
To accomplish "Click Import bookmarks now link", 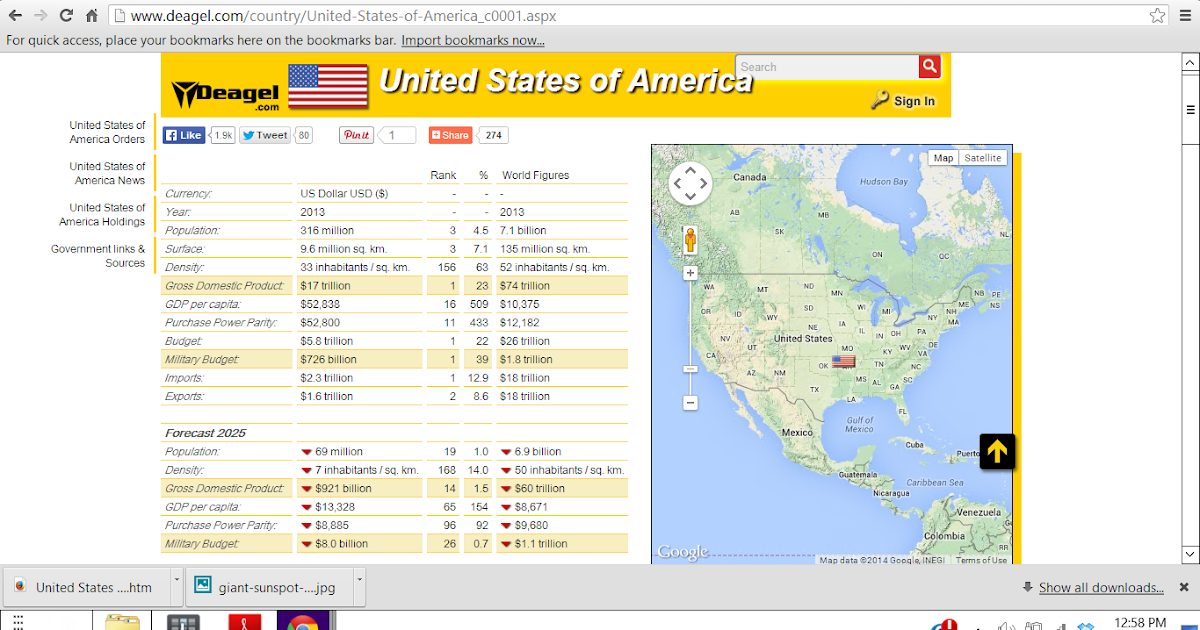I will [473, 40].
